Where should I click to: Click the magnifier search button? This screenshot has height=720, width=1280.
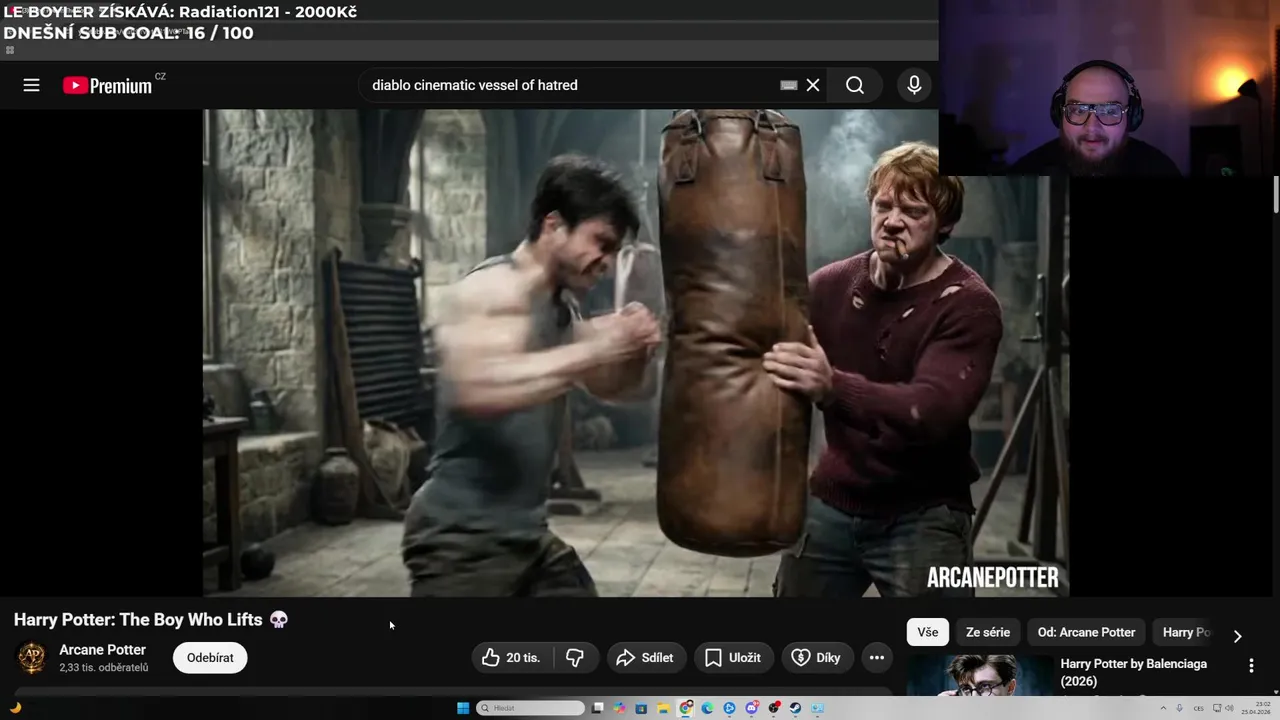click(x=855, y=85)
